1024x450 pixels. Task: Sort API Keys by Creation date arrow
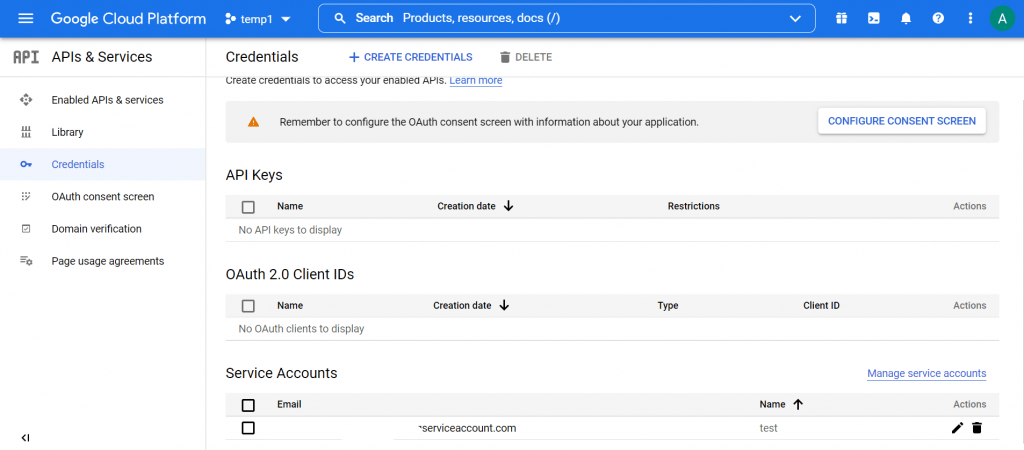coord(509,206)
